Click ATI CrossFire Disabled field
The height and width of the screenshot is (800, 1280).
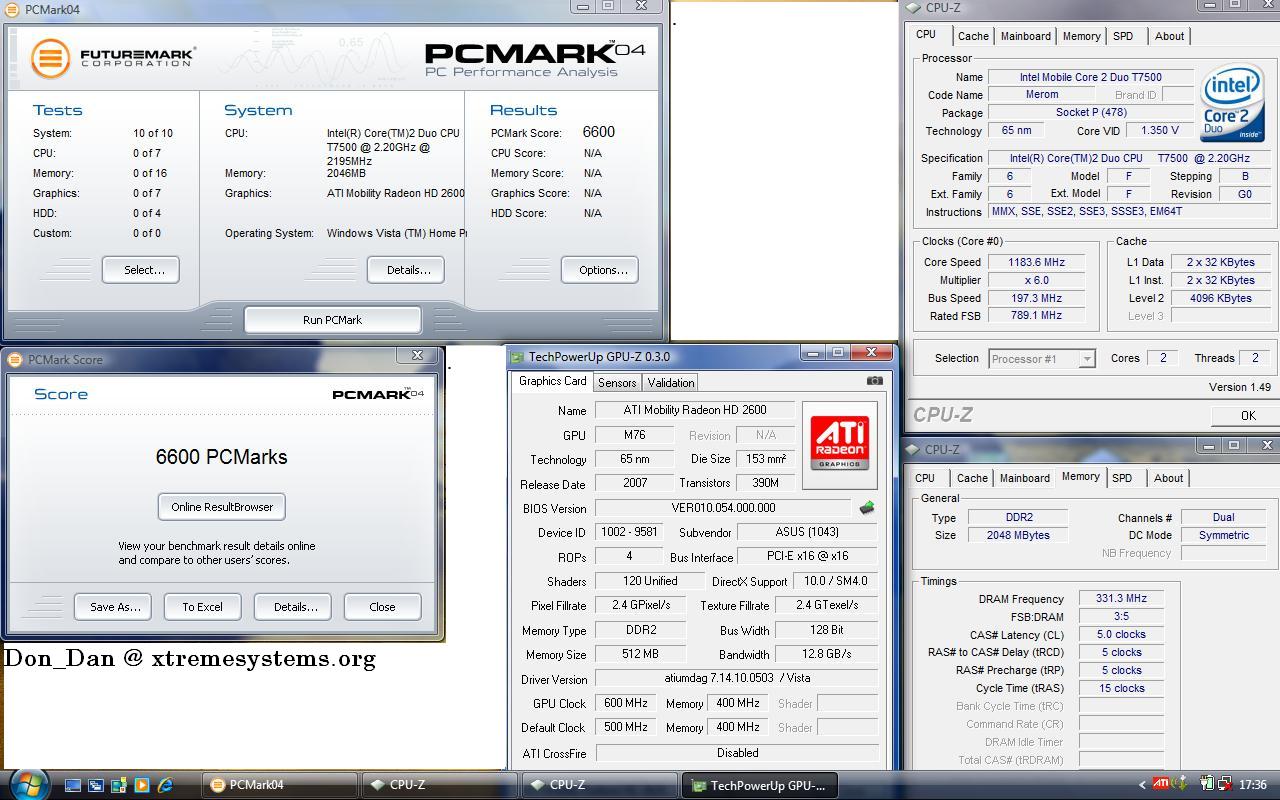click(x=737, y=753)
